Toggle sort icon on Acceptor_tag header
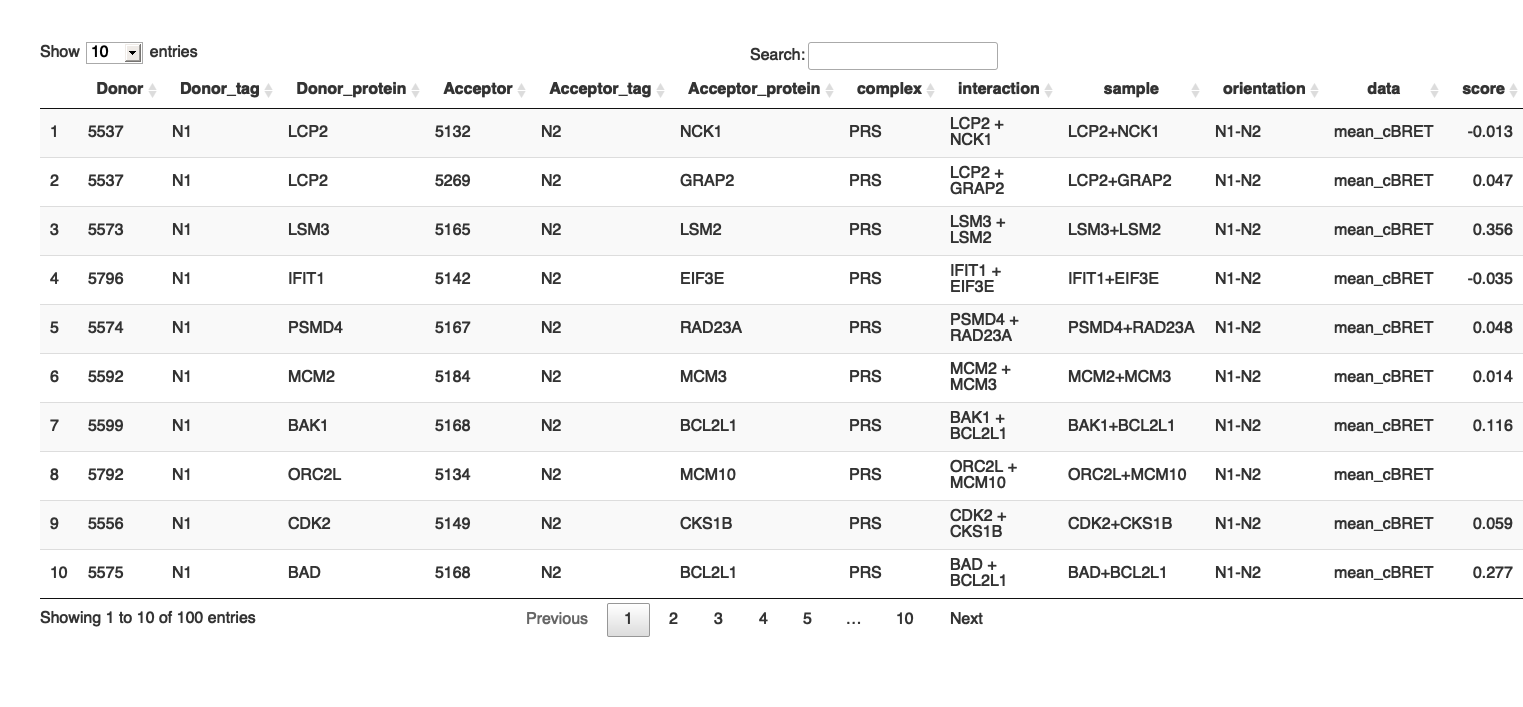 tap(661, 90)
